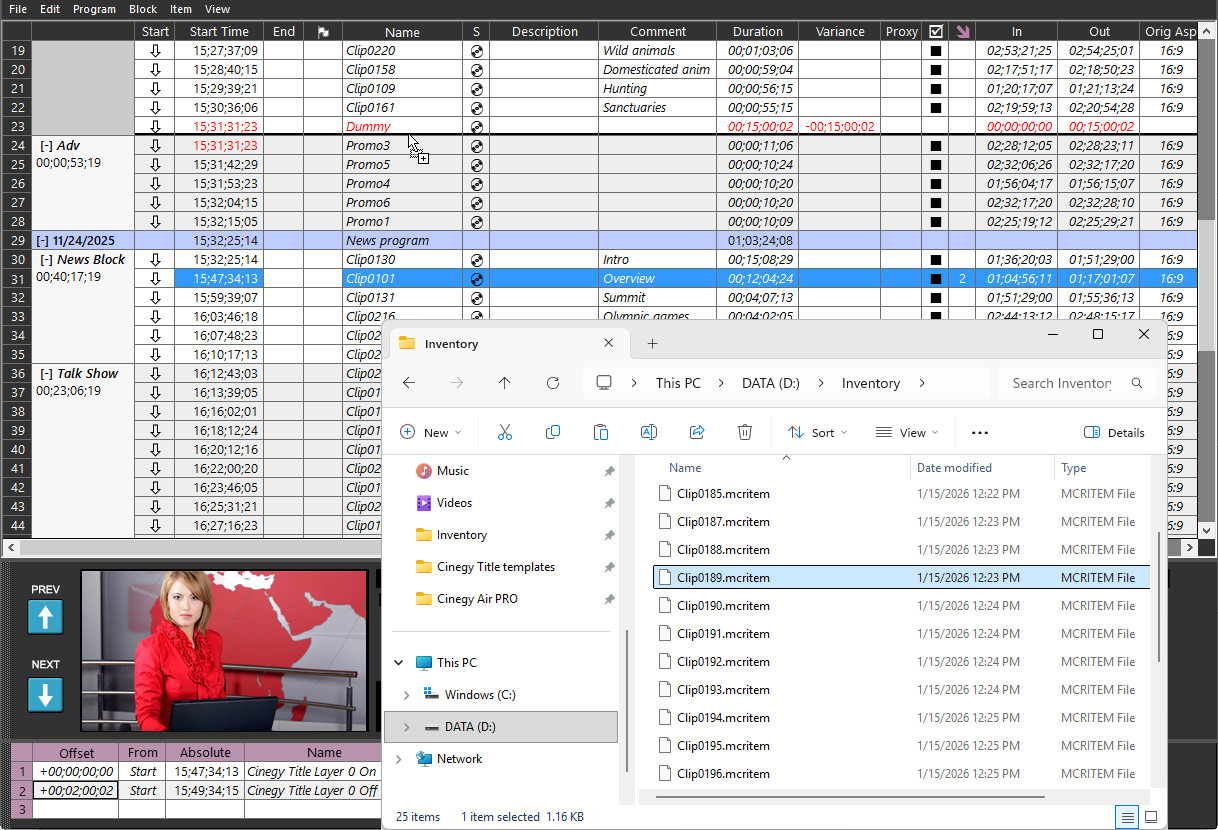Click the Details pane button
Image resolution: width=1218 pixels, height=830 pixels.
[1114, 432]
